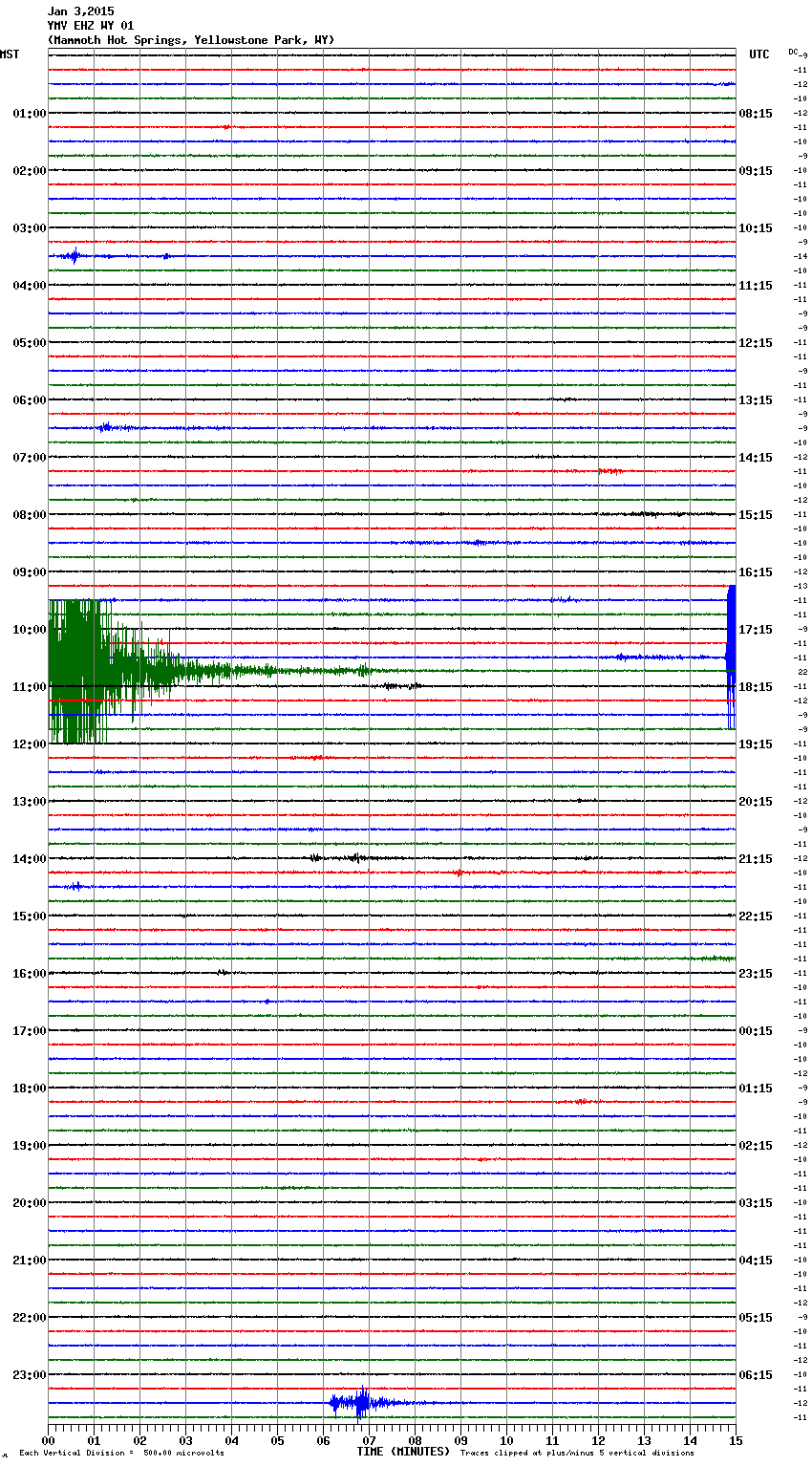Click the 06:15 UTC time label

(756, 1375)
